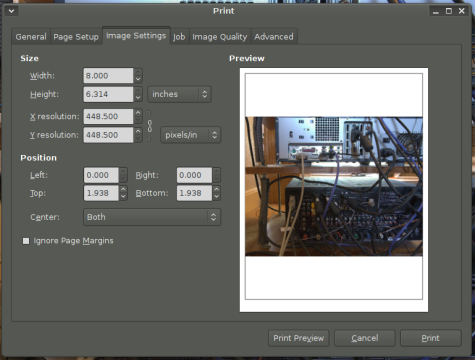Image resolution: width=475 pixels, height=360 pixels.
Task: Increase Width with up spinner arrow
Action: [138, 72]
